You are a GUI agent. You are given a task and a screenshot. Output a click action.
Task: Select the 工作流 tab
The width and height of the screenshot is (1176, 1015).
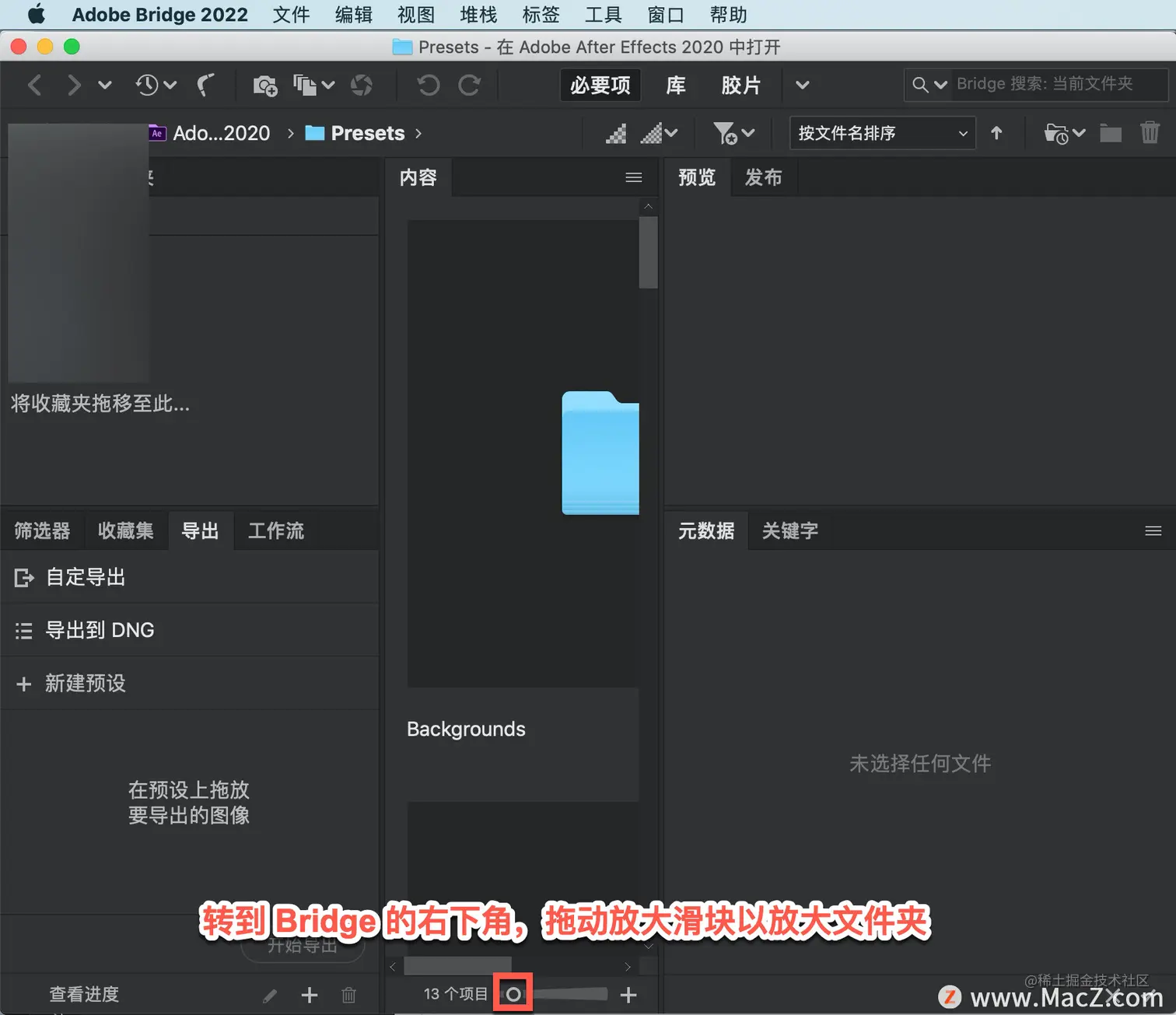tap(276, 530)
